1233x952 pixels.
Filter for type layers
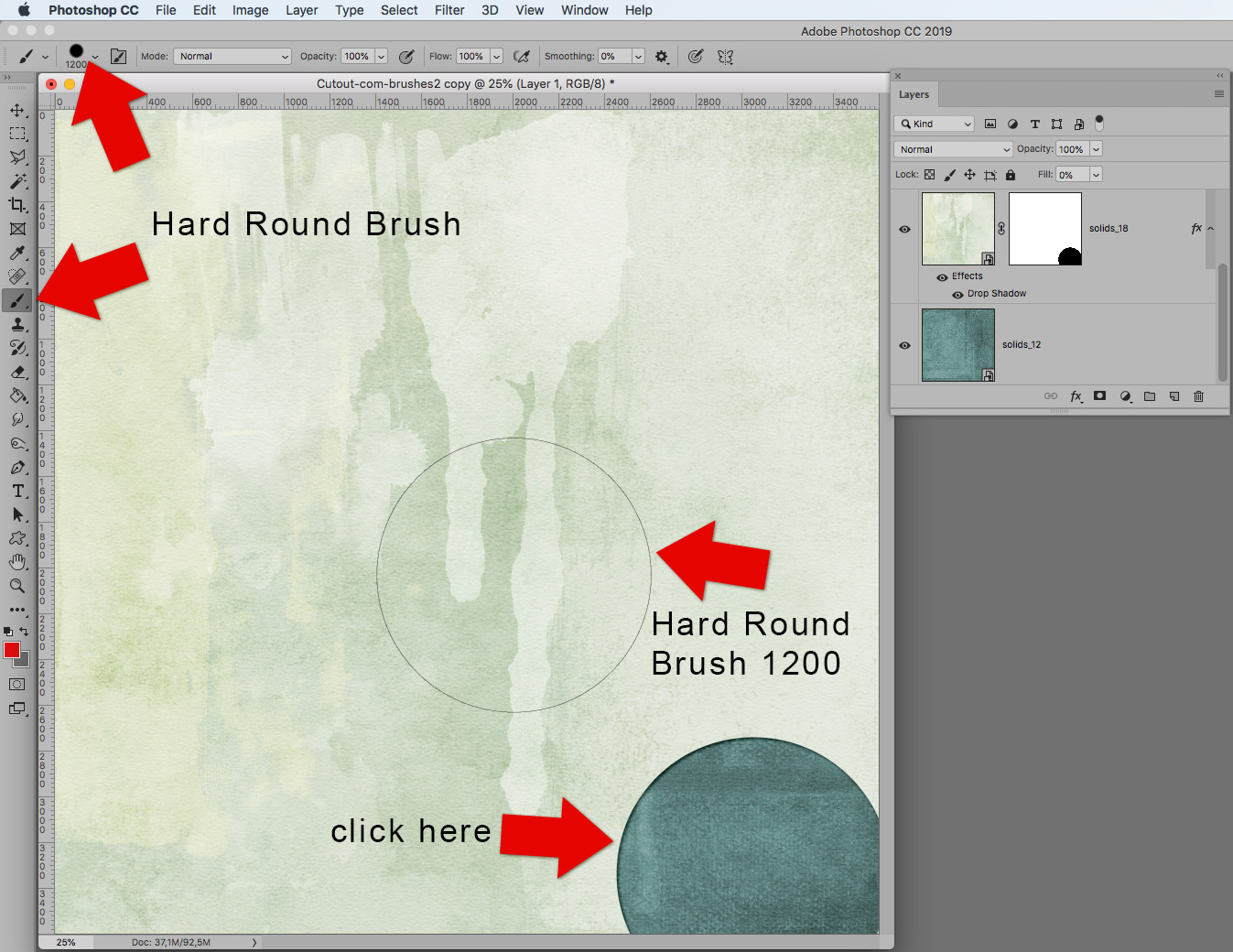pyautogui.click(x=1034, y=124)
